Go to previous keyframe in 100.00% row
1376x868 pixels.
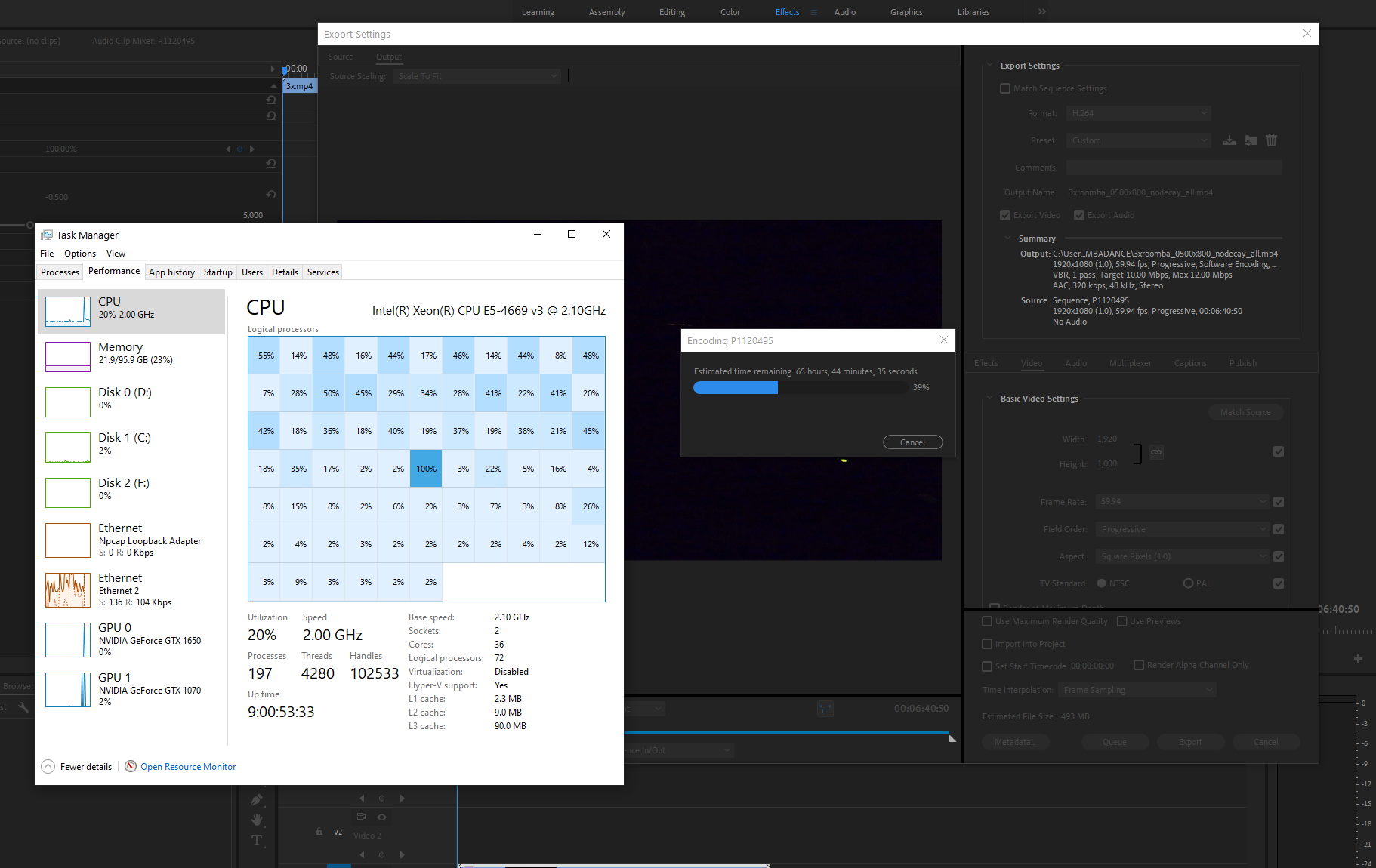pyautogui.click(x=228, y=149)
